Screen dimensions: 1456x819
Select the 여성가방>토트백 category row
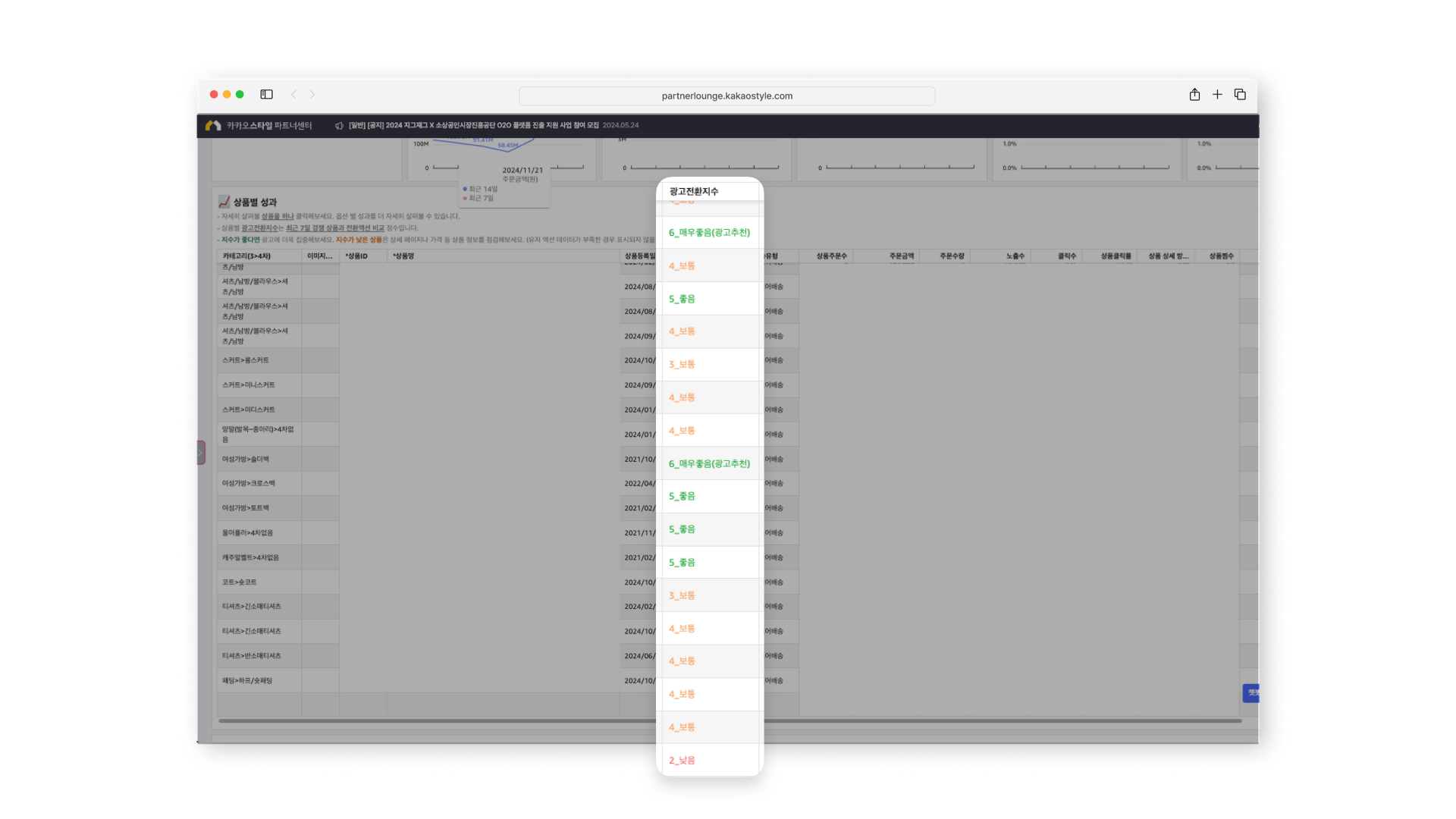259,508
